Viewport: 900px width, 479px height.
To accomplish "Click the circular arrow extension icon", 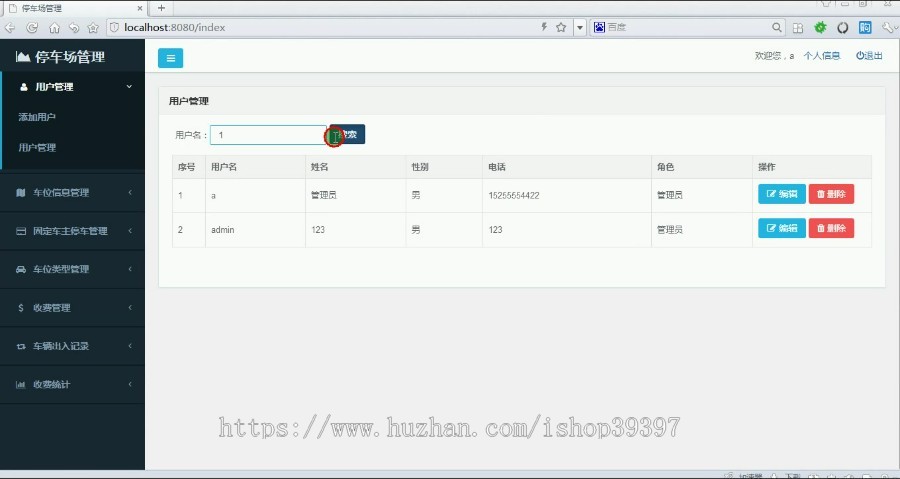I will point(843,28).
